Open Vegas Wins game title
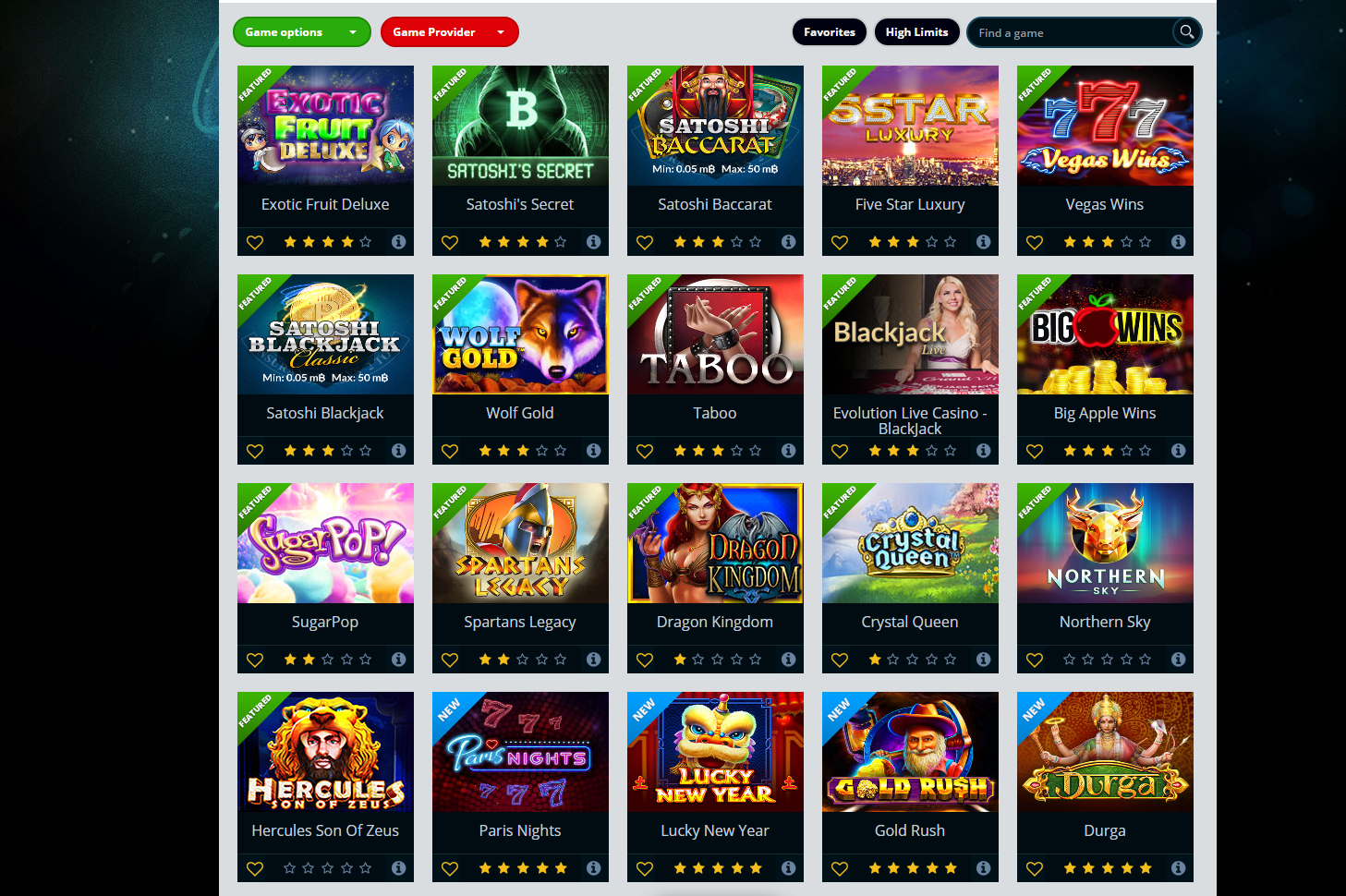Screen dimensions: 1346x896 [1105, 204]
